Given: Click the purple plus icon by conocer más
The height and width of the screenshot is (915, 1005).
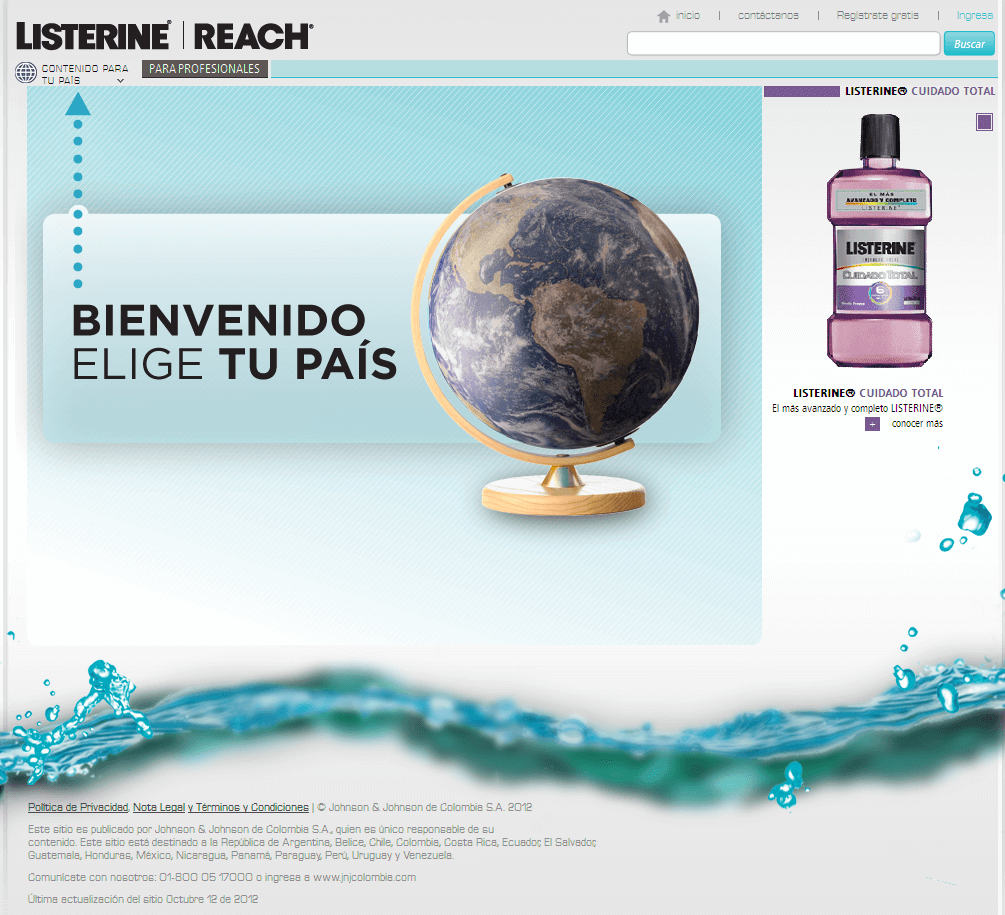Looking at the screenshot, I should (872, 424).
